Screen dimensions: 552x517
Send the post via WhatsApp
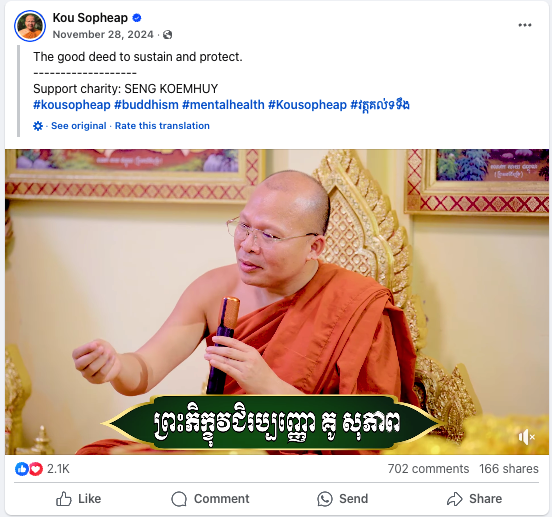[x=343, y=499]
